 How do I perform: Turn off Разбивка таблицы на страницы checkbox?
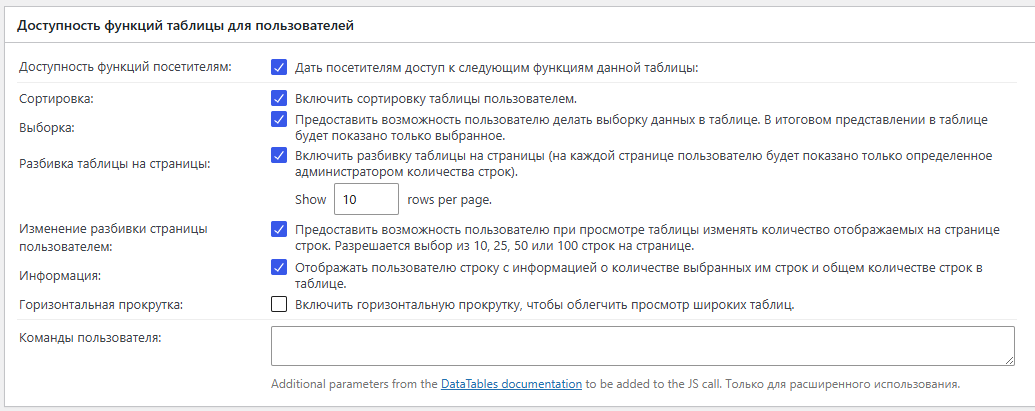[279, 156]
